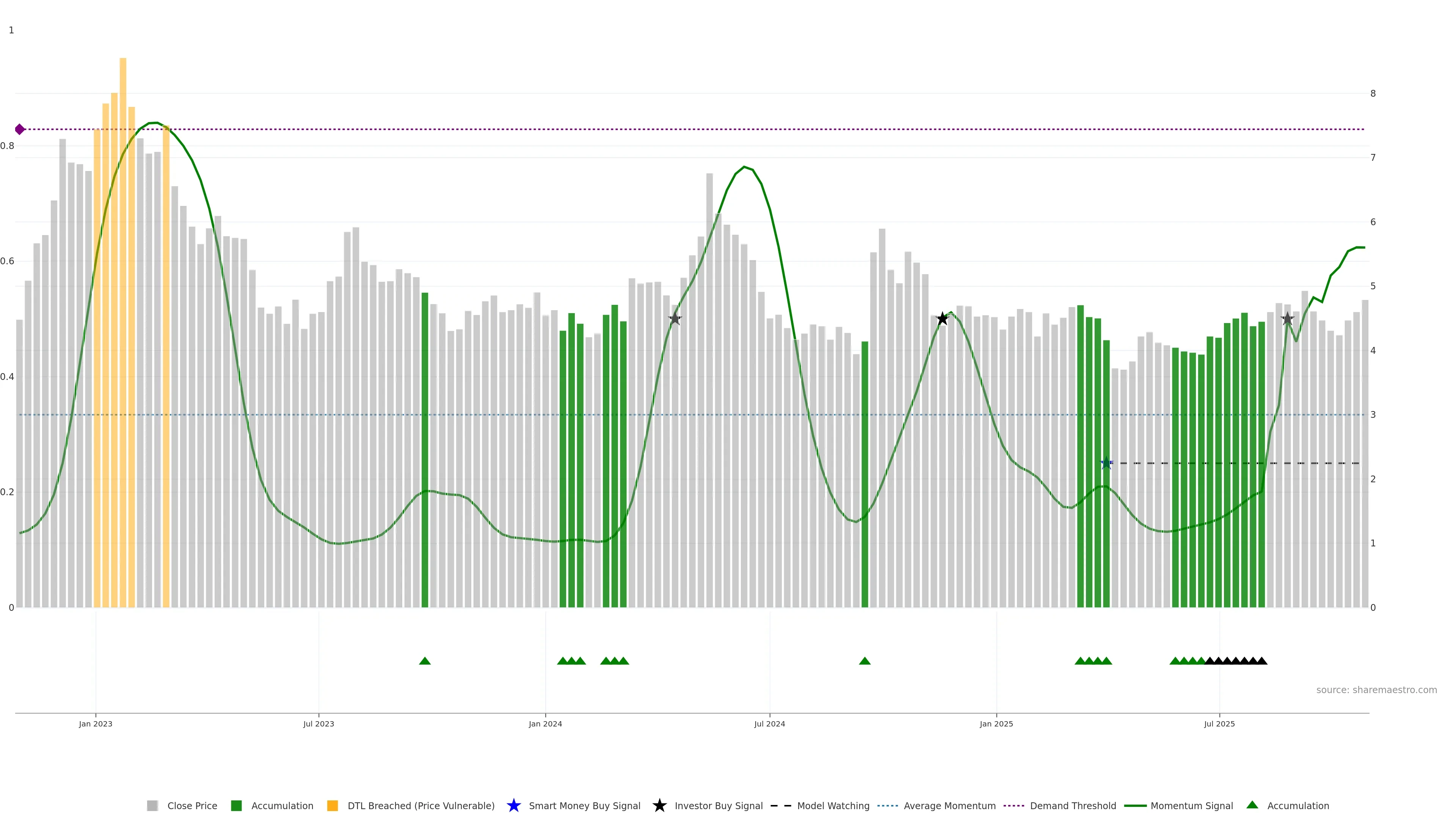The image size is (1456, 819).
Task: Toggle Demand Threshold legend entry
Action: pyautogui.click(x=1072, y=805)
